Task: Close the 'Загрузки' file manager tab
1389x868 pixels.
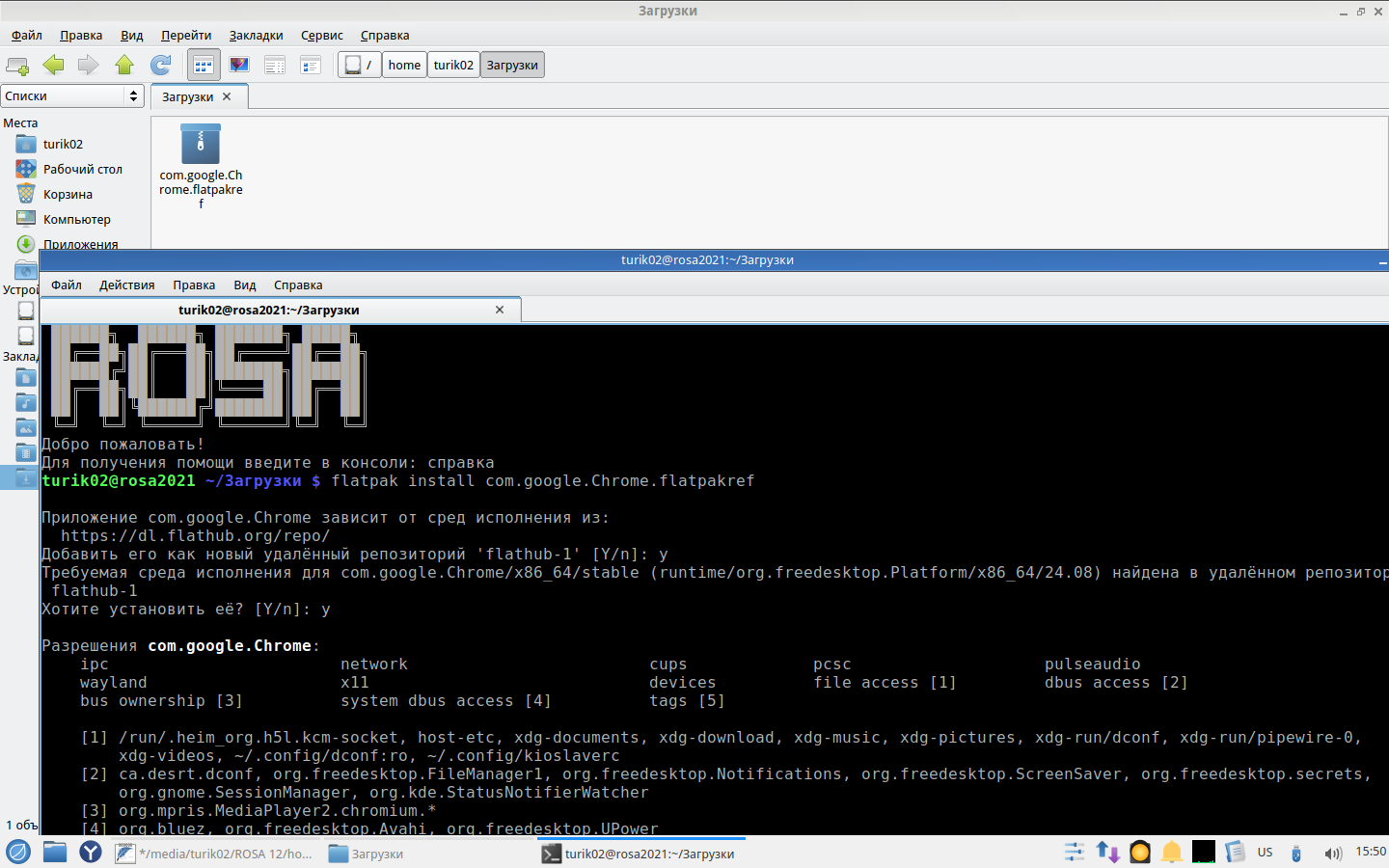Action: tap(227, 96)
